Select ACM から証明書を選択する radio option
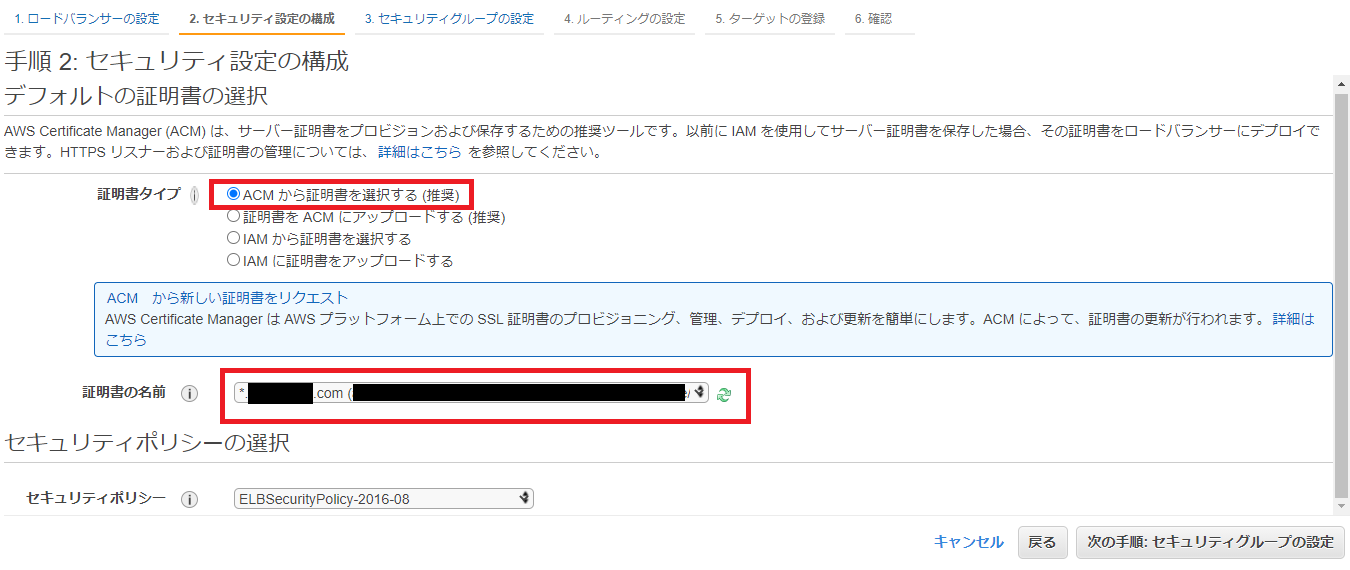1350x570 pixels. [234, 195]
